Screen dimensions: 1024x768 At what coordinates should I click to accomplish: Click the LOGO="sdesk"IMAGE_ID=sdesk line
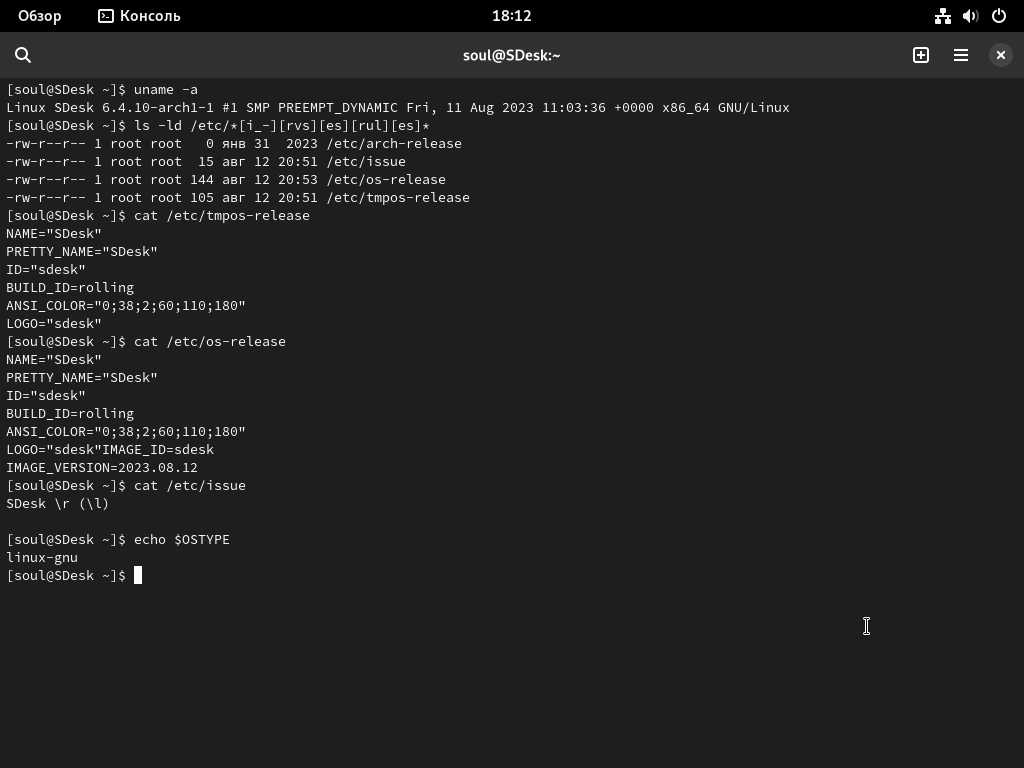(x=110, y=450)
